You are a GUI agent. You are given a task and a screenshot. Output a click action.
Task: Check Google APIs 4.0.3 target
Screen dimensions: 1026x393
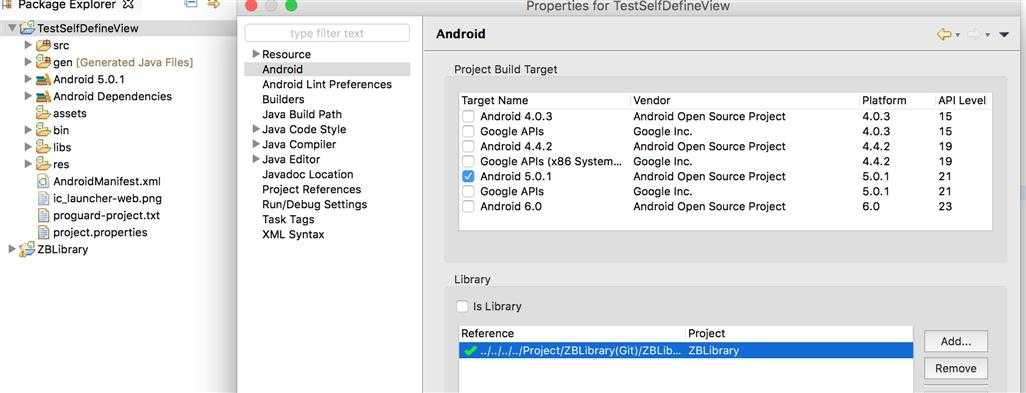tap(468, 131)
